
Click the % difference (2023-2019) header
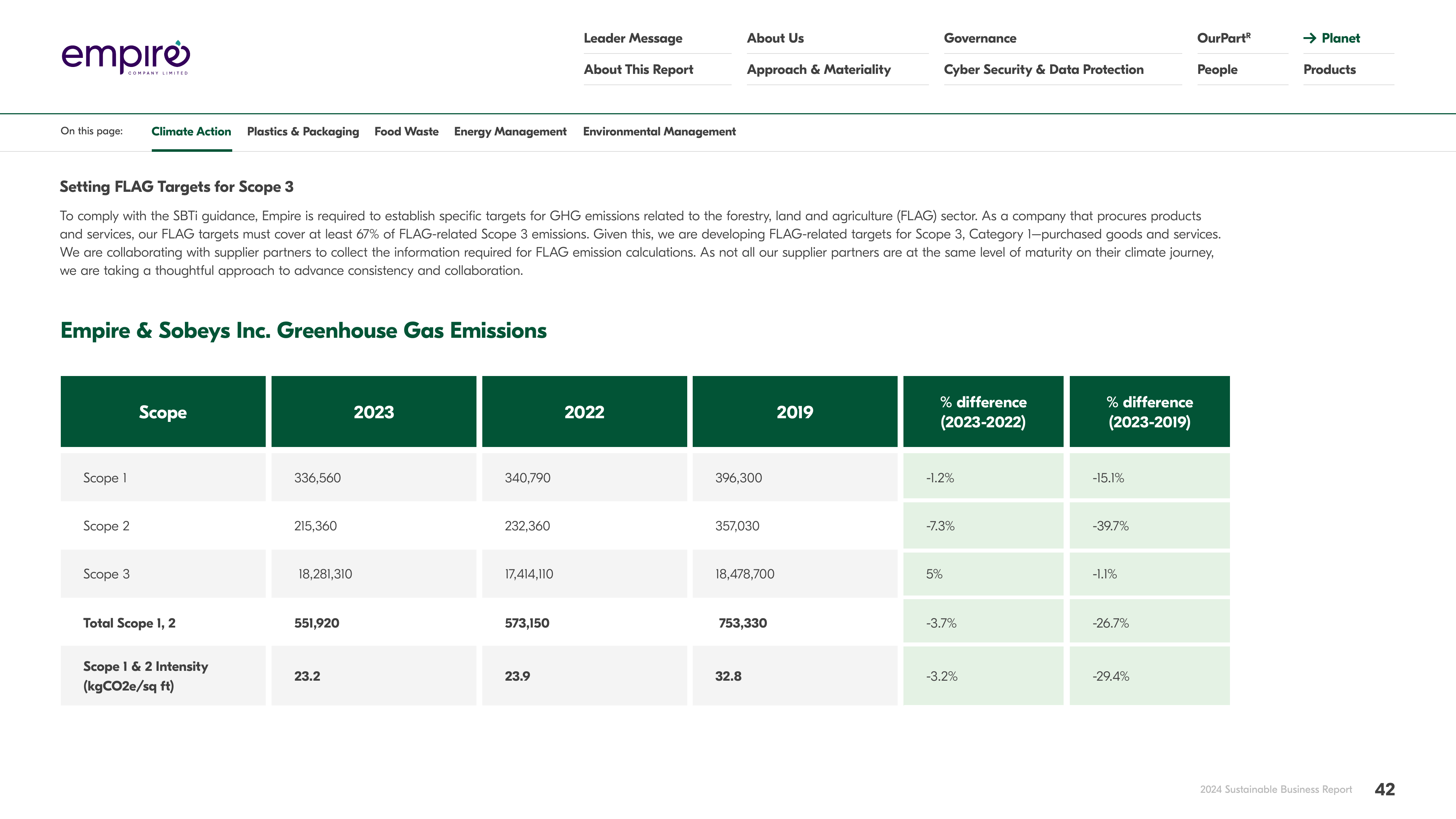tap(1150, 412)
